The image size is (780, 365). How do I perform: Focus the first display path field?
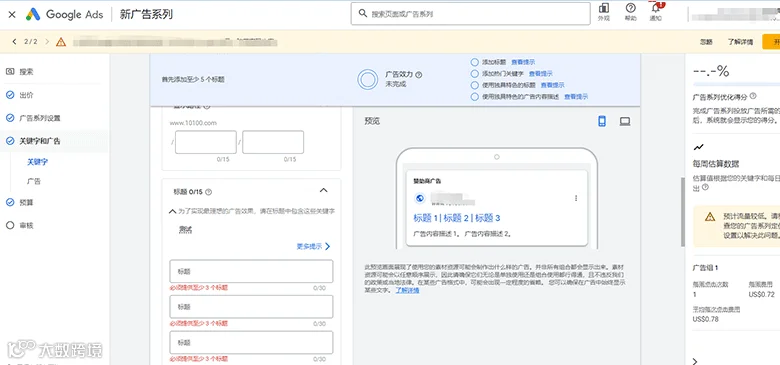tap(205, 142)
